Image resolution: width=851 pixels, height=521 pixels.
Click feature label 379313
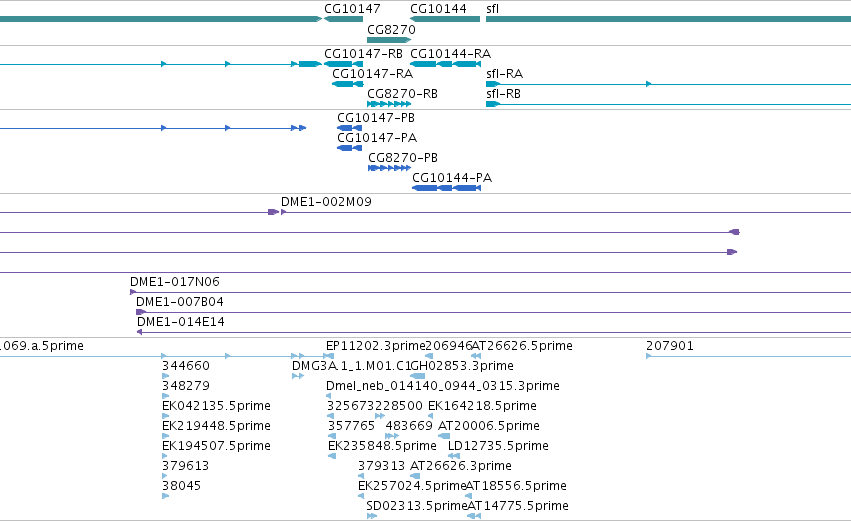[x=382, y=466]
